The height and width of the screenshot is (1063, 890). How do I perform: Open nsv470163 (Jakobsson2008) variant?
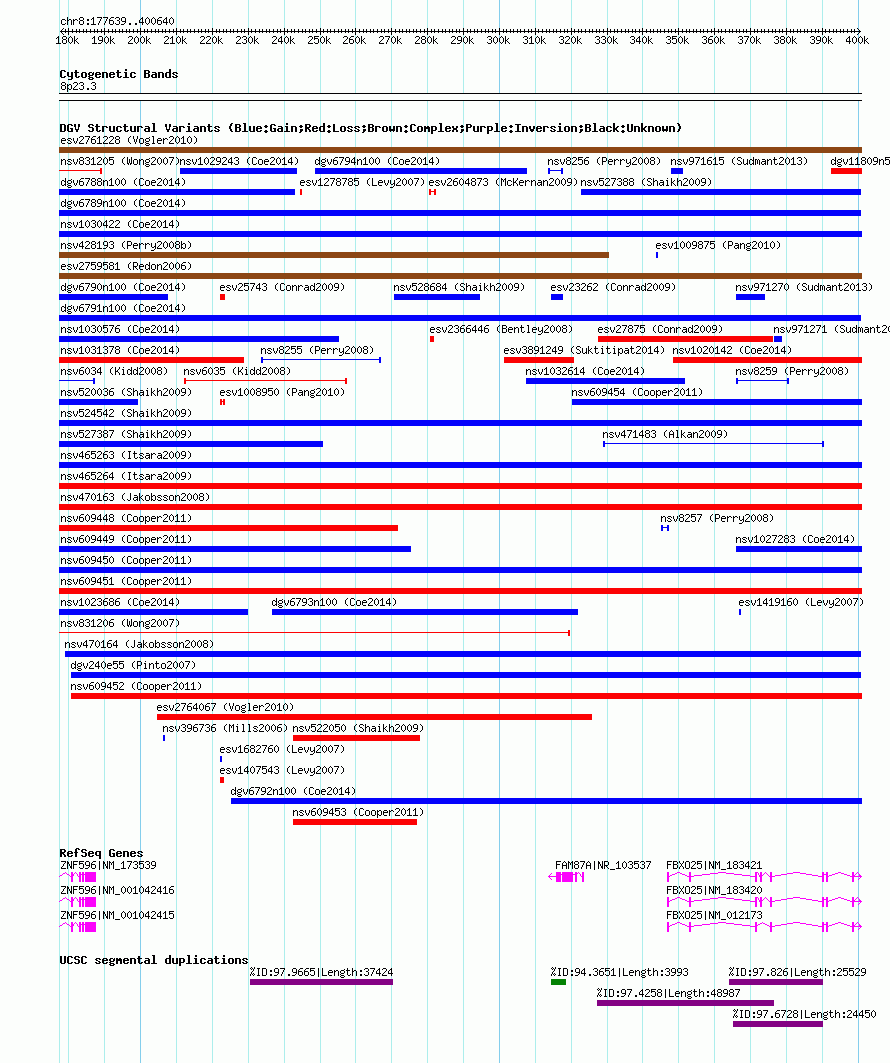coord(460,507)
